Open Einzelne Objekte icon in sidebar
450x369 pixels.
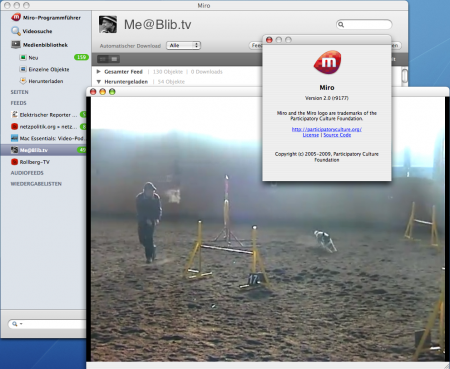[23, 69]
